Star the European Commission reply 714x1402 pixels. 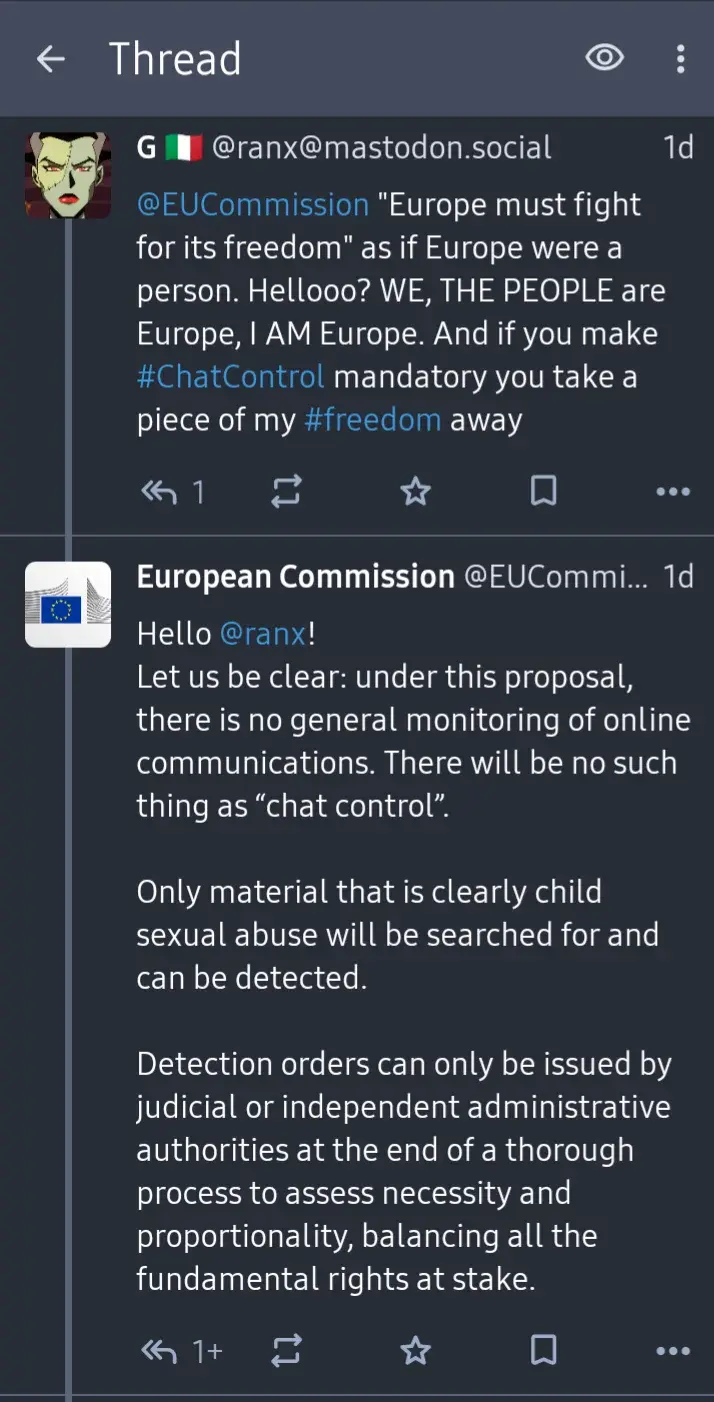pos(415,1352)
